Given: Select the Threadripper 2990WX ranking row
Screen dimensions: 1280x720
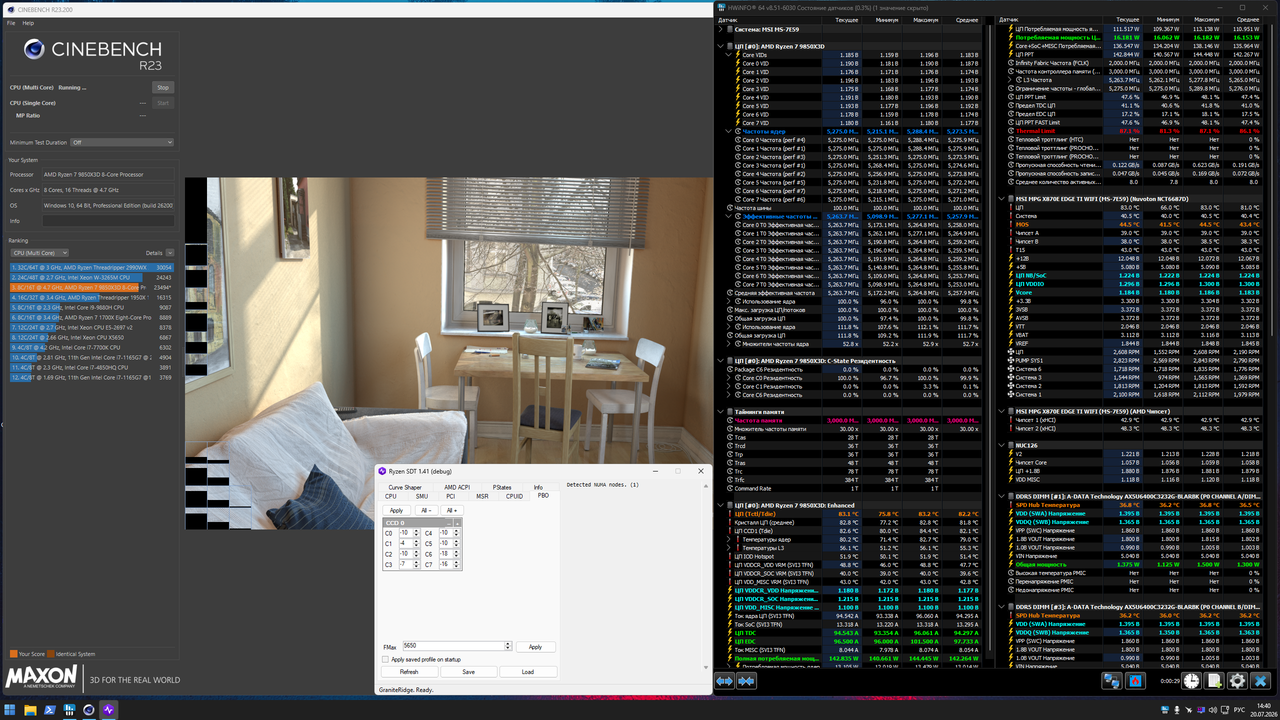Looking at the screenshot, I should [x=91, y=268].
